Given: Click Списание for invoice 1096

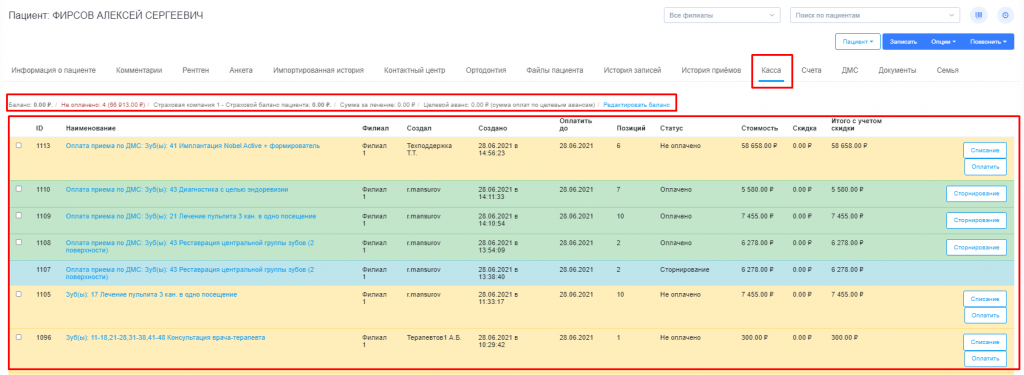Looking at the screenshot, I should (x=985, y=342).
